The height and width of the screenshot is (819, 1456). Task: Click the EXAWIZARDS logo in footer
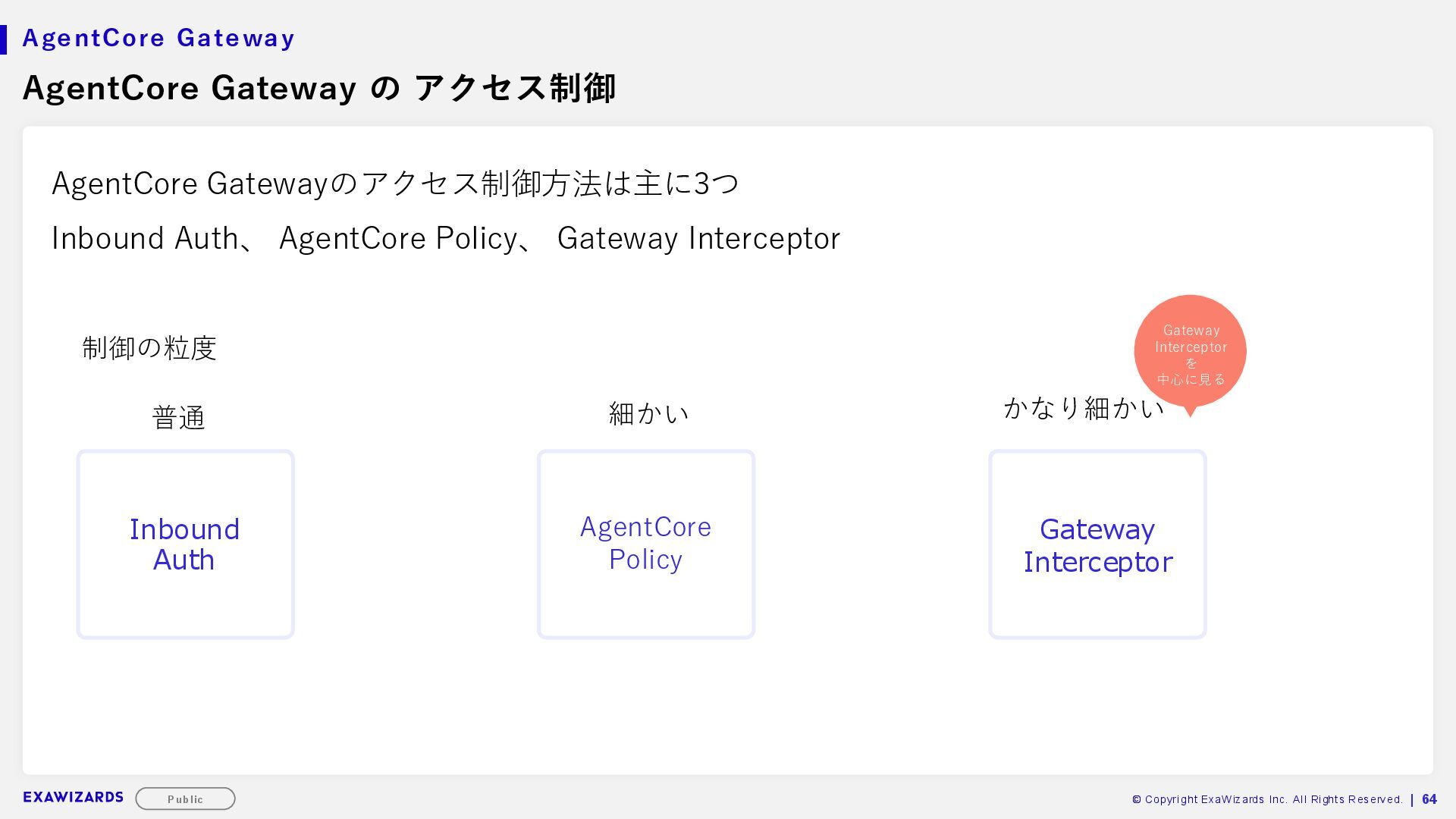[73, 797]
